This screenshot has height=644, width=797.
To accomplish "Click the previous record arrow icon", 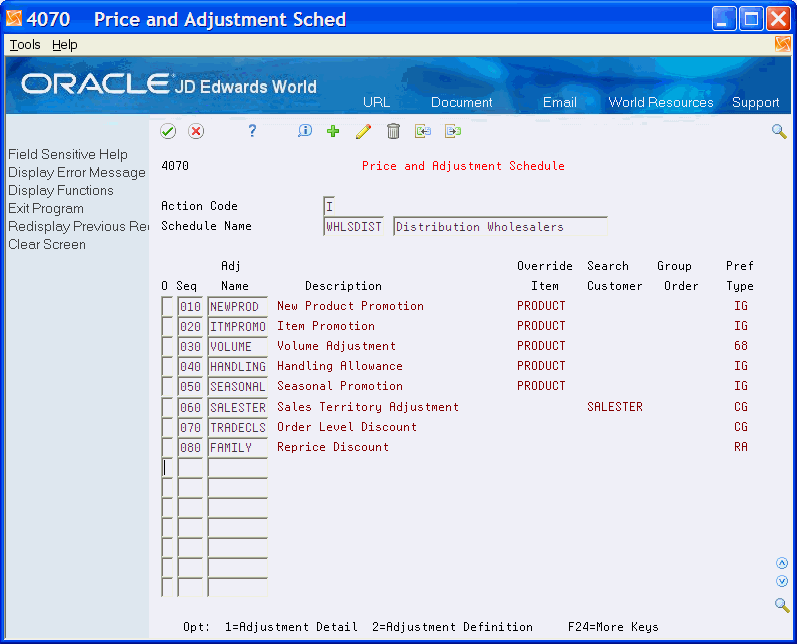I will pyautogui.click(x=423, y=132).
